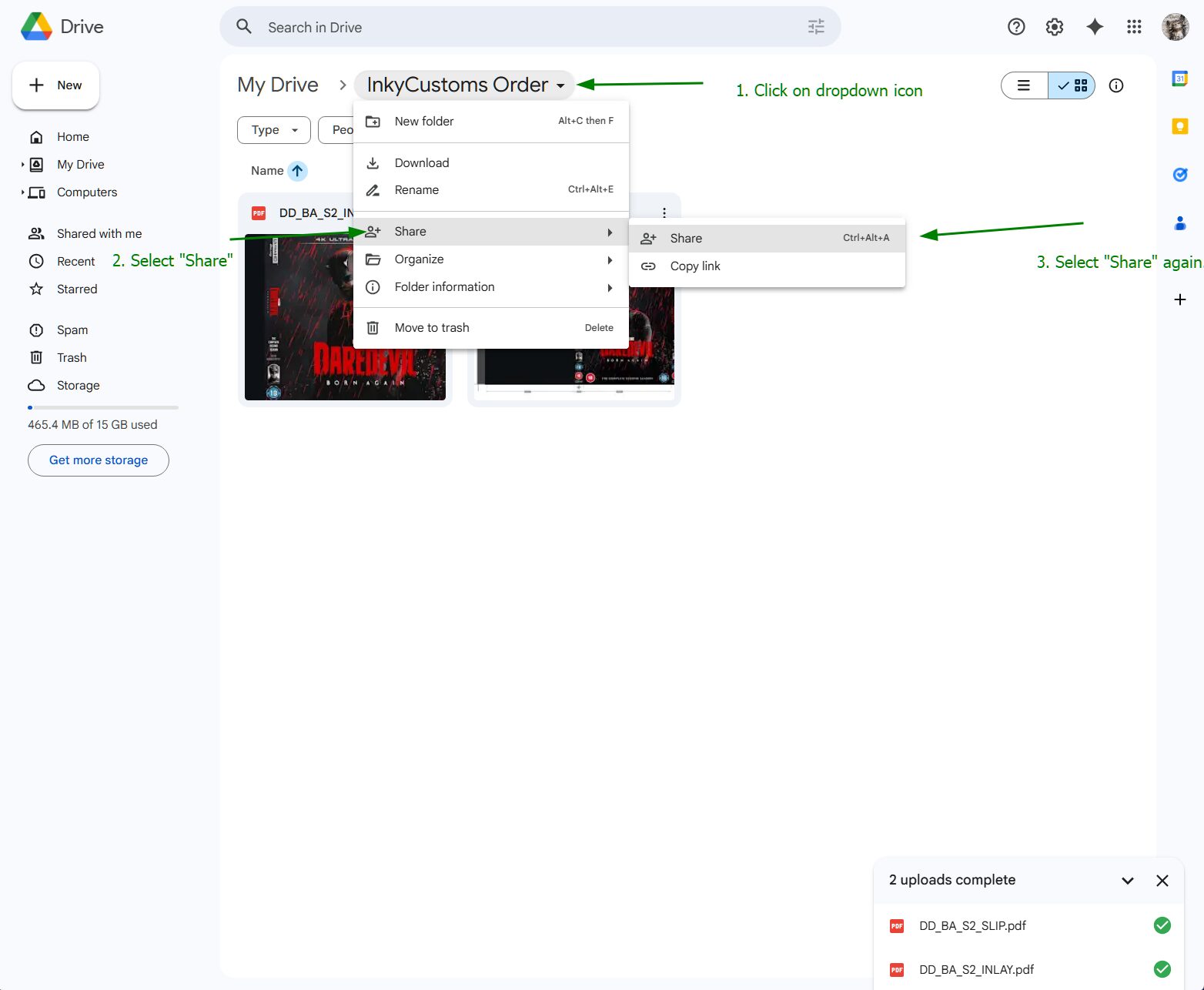Screen dimensions: 1204x990
Task: Open Home in the sidebar
Action: (73, 137)
